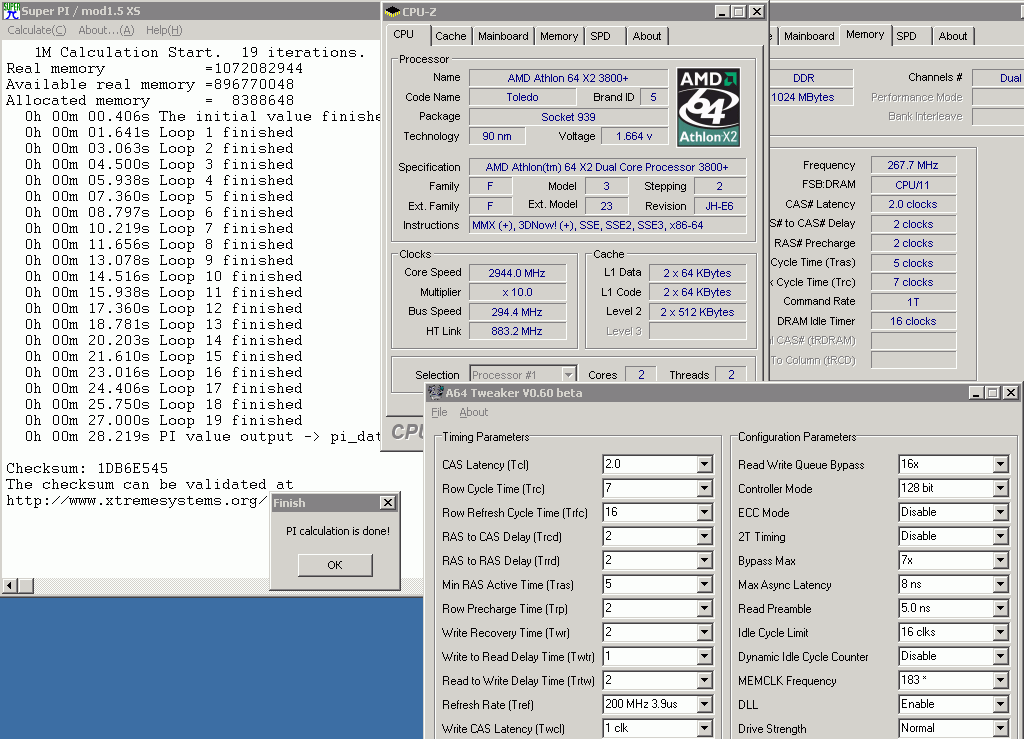Expand Row Precharge Time (Trp) dropdown
Screen dimensions: 1024x739
pos(704,608)
